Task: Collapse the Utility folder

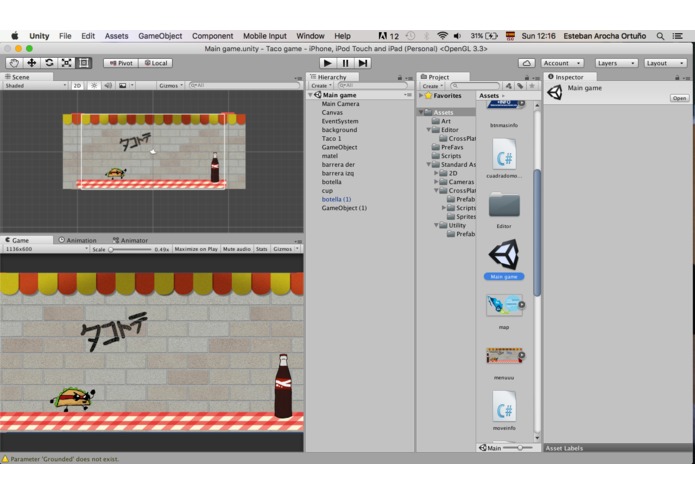Action: click(436, 225)
